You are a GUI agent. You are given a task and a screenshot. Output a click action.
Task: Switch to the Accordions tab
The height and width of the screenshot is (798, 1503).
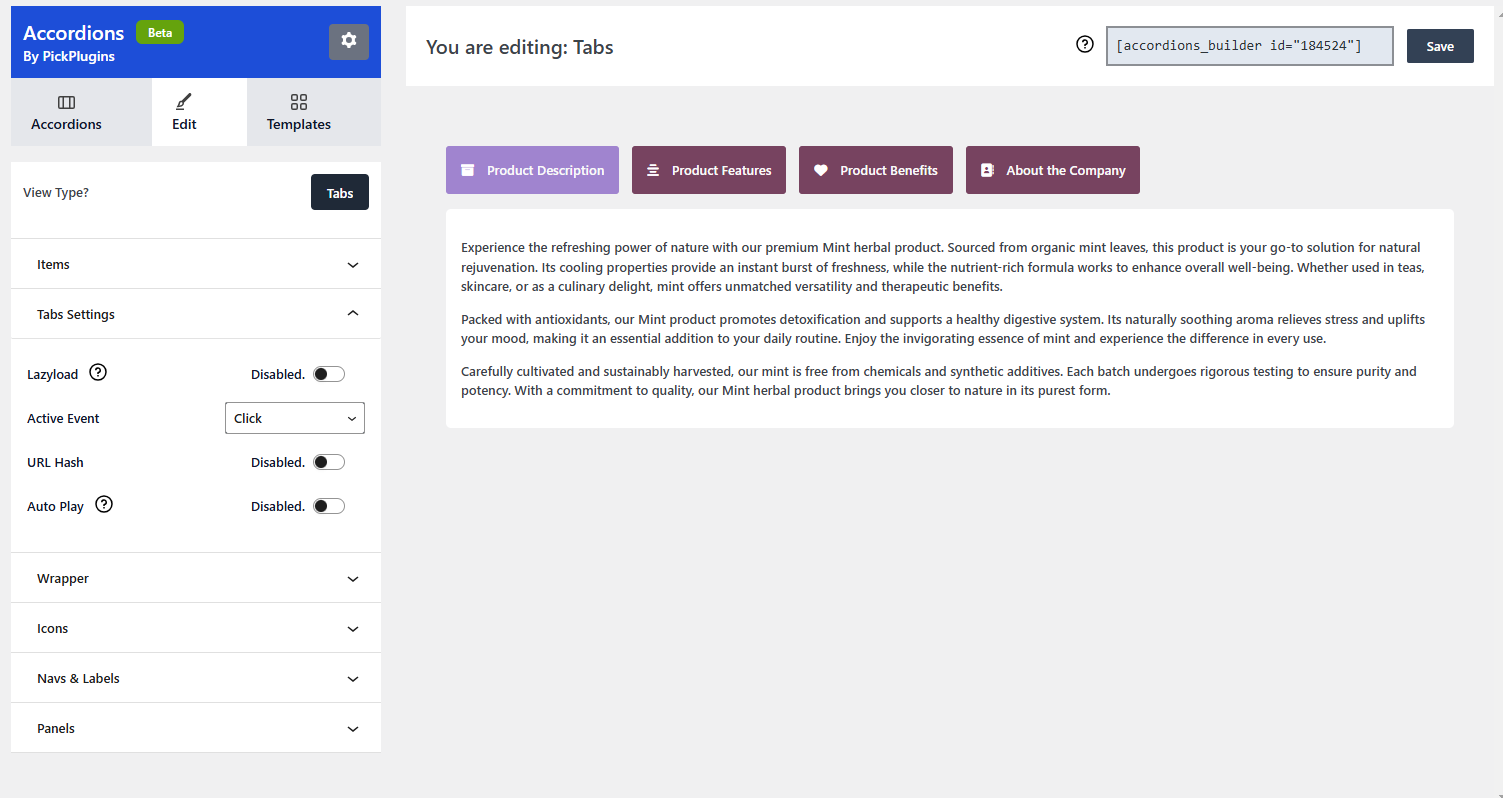pos(66,112)
